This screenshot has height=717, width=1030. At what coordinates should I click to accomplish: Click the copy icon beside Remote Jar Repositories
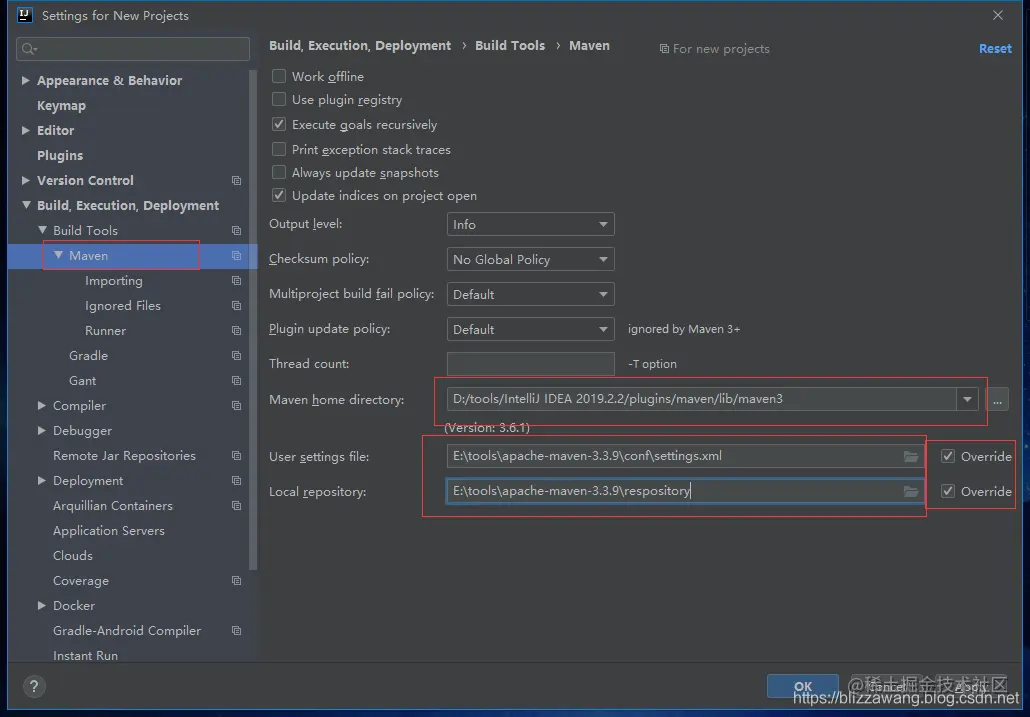(236, 456)
